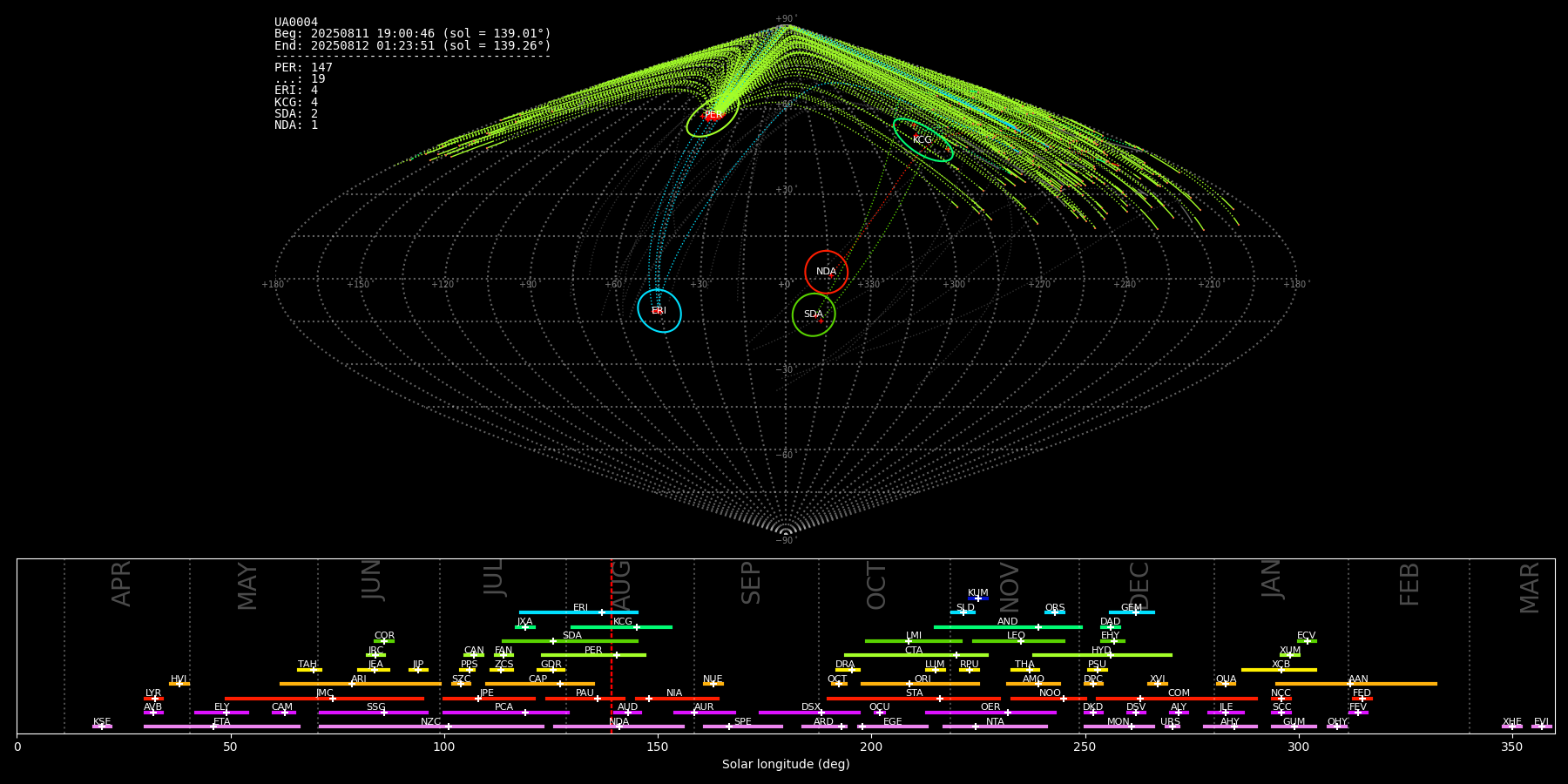
Task: Click the green SDA radiant circle on sky map
Action: tap(814, 314)
